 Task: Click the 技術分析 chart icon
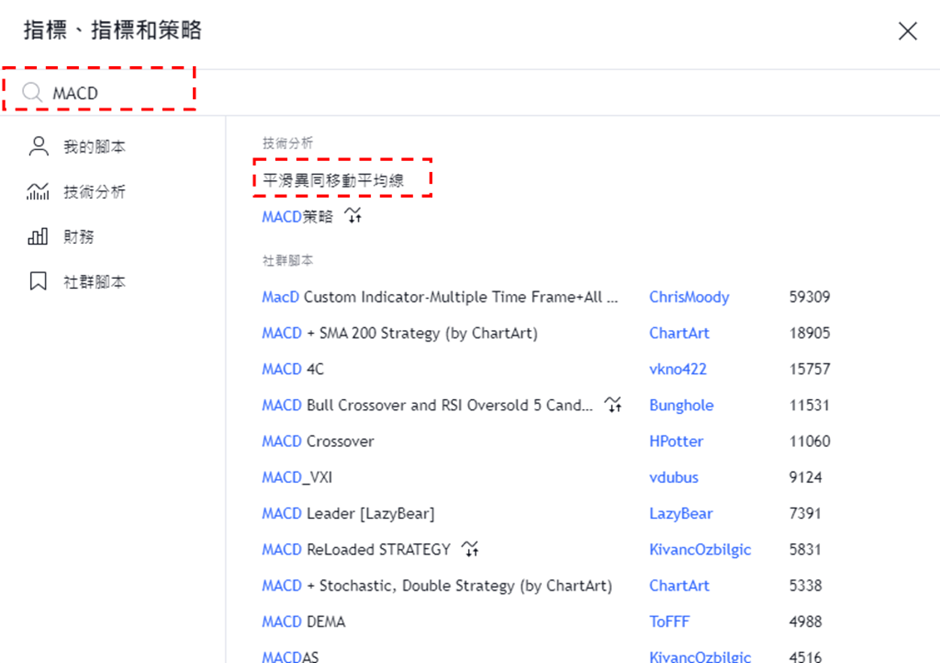point(38,192)
